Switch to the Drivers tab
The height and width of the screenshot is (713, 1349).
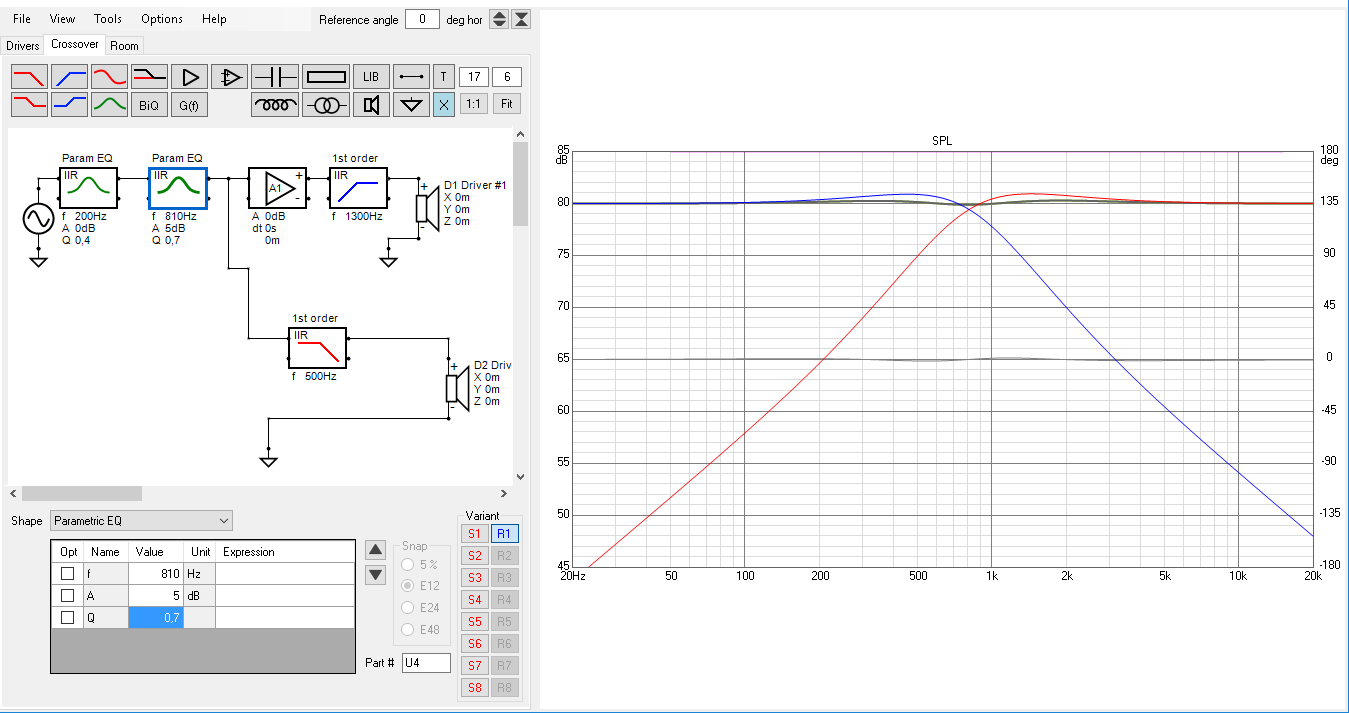23,46
